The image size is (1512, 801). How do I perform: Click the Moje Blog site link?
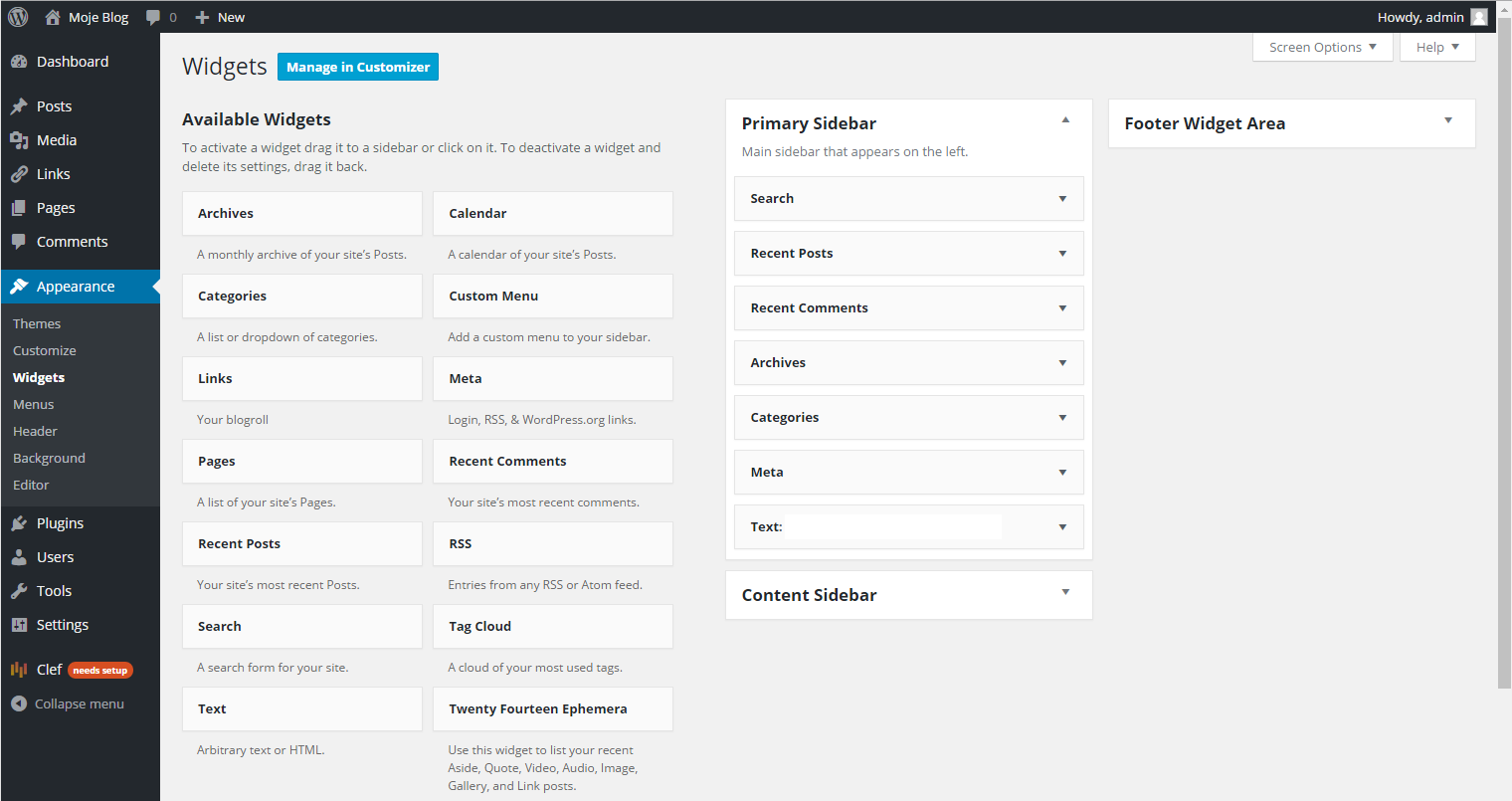coord(98,17)
